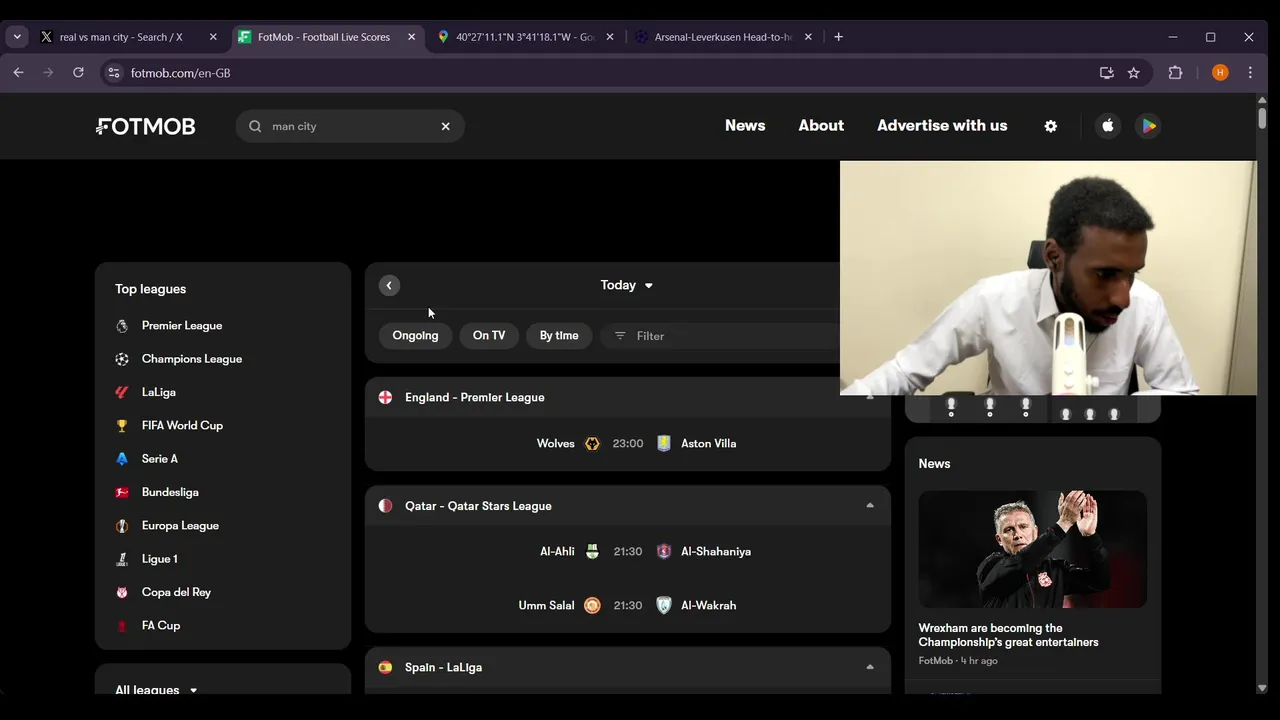The height and width of the screenshot is (720, 1280).
Task: Toggle the By time sorting
Action: [x=559, y=336]
